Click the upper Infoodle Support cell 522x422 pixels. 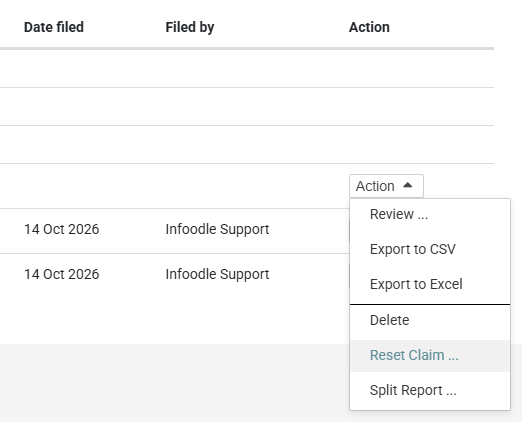pos(217,229)
